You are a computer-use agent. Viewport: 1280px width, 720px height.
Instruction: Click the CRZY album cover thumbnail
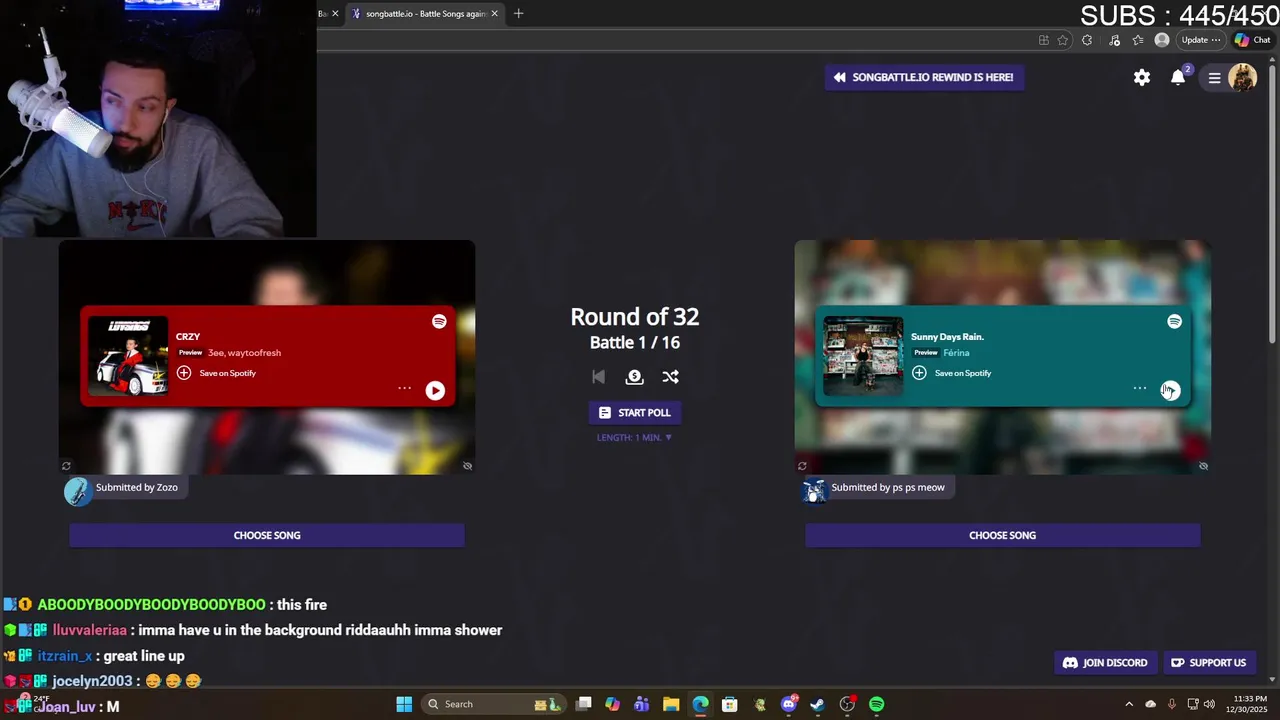[x=128, y=356]
